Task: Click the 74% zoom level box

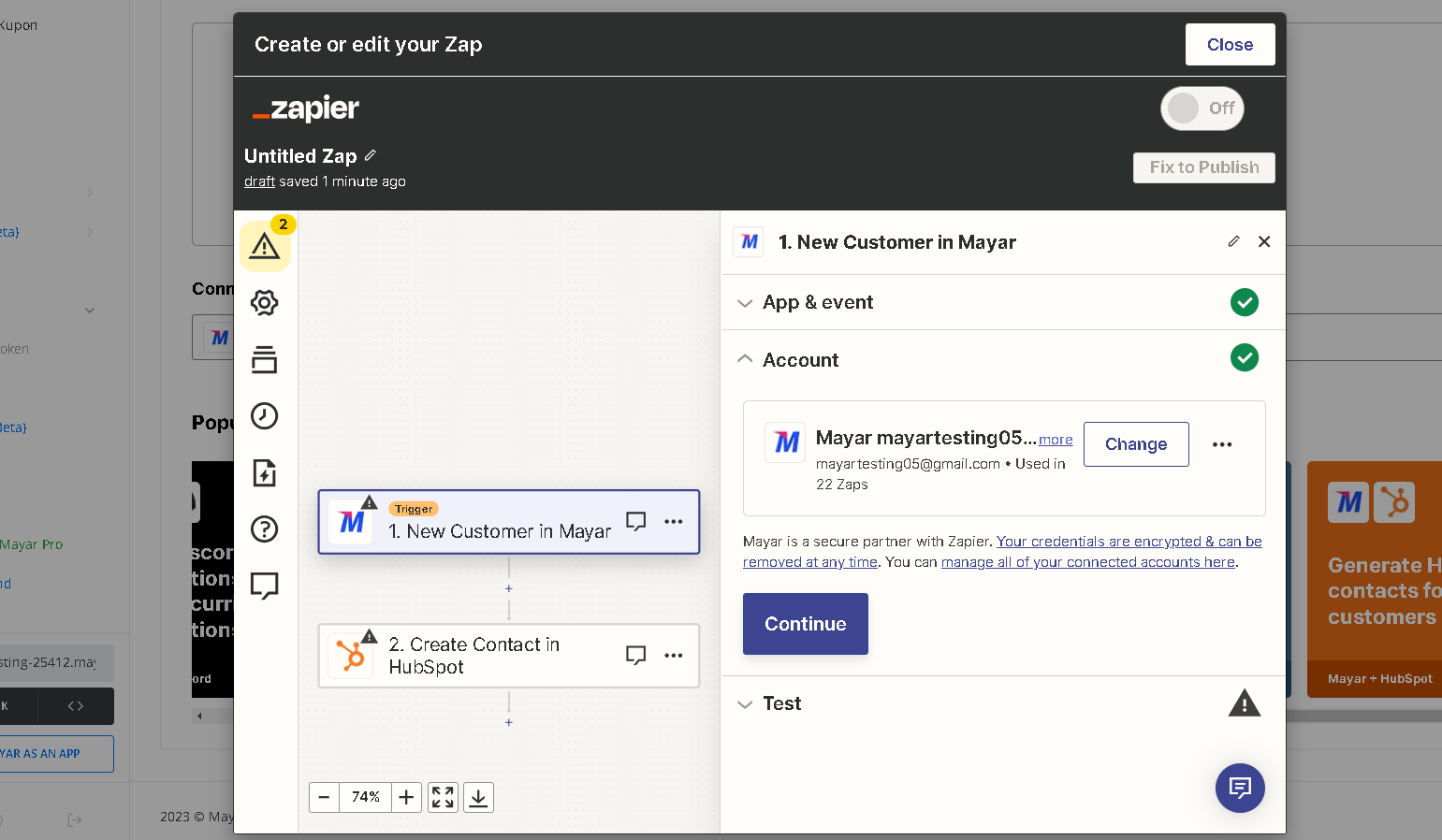Action: [x=365, y=797]
